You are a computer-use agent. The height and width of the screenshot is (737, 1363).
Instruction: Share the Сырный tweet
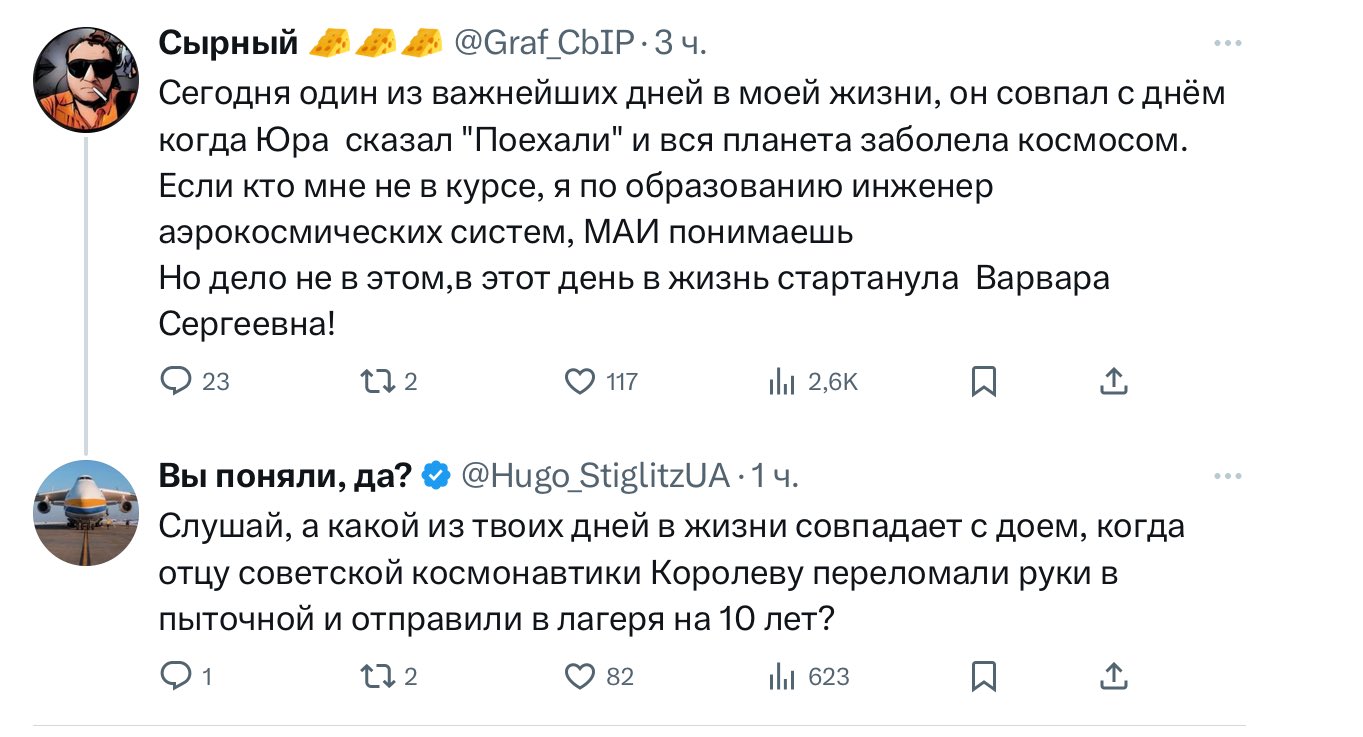pos(1114,381)
